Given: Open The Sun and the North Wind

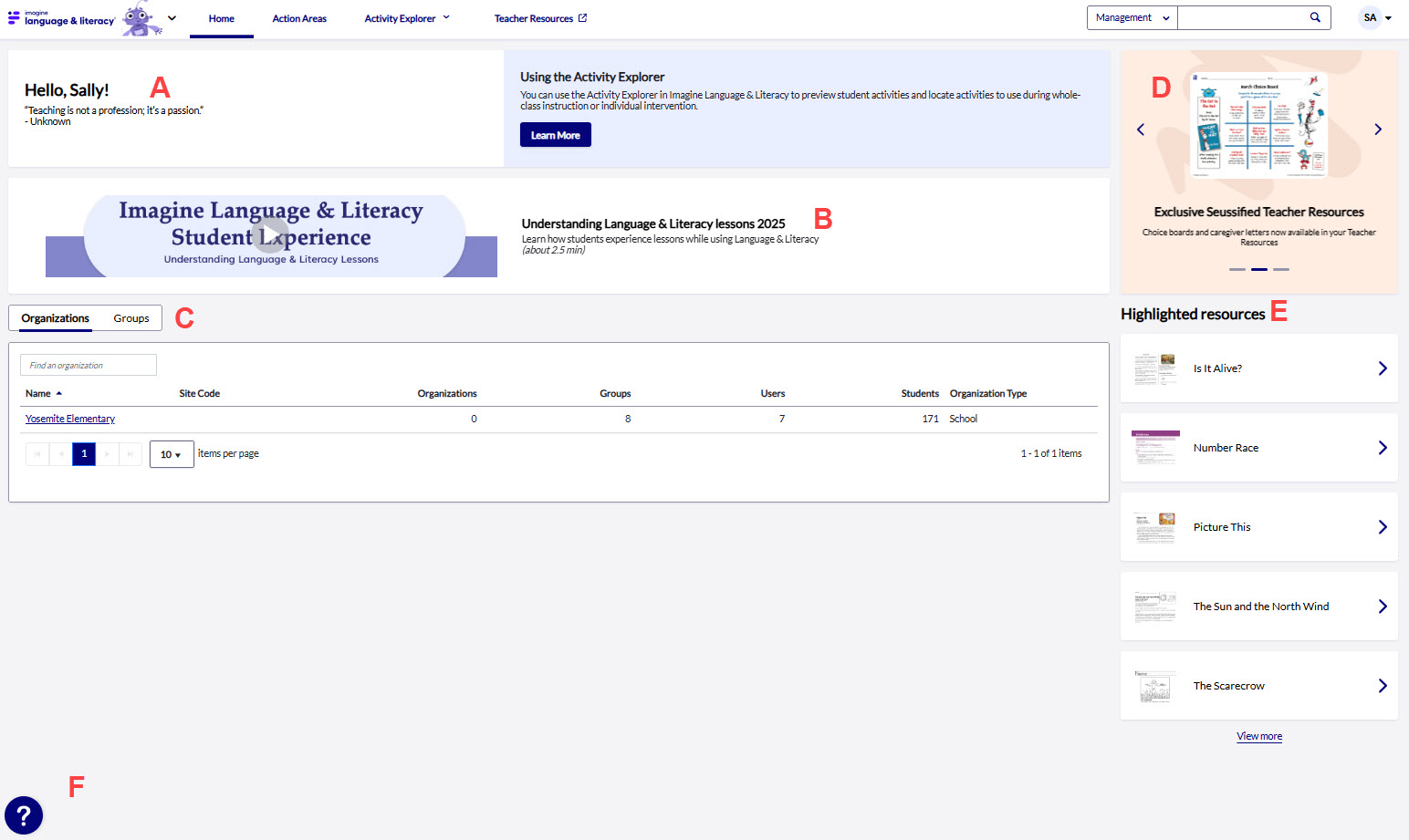Looking at the screenshot, I should pyautogui.click(x=1259, y=607).
